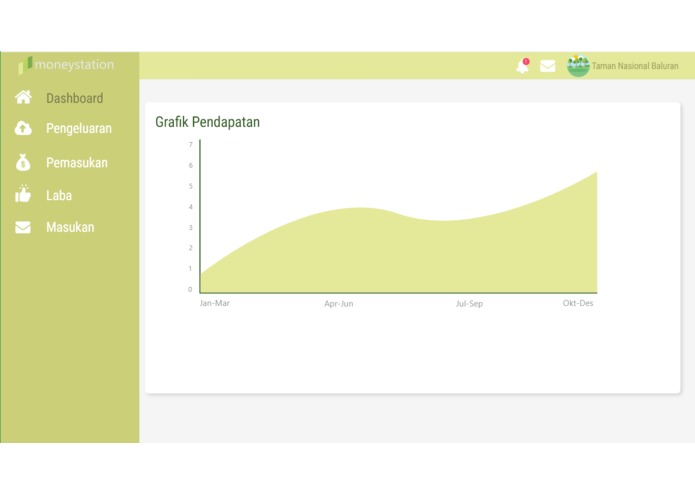695x494 pixels.
Task: Click the money bag icon beside Pemasukan
Action: coord(23,162)
